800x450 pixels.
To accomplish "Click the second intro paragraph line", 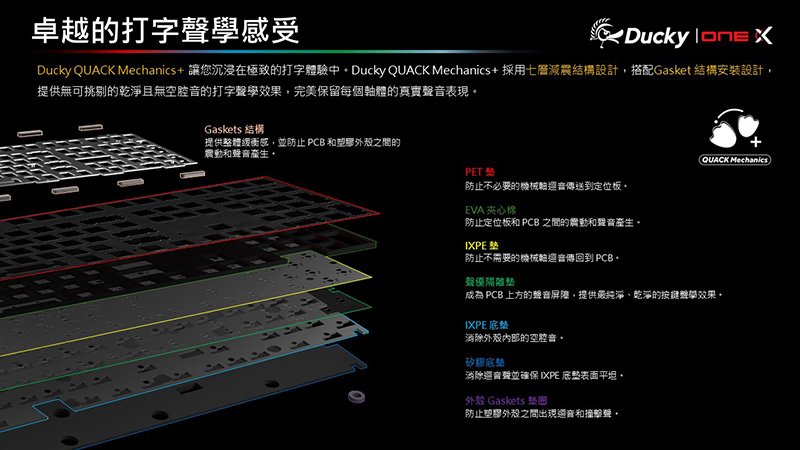I will 258,91.
